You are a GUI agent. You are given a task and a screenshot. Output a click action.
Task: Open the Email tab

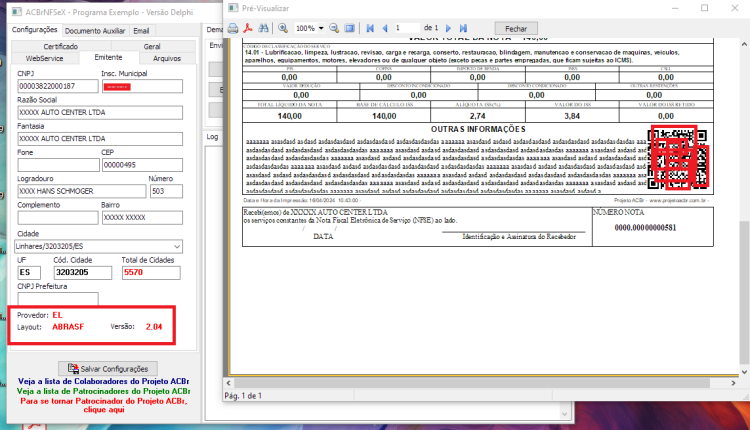pyautogui.click(x=141, y=31)
